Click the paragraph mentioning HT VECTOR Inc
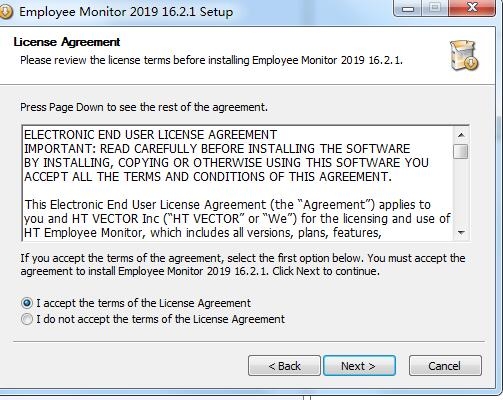 (237, 219)
